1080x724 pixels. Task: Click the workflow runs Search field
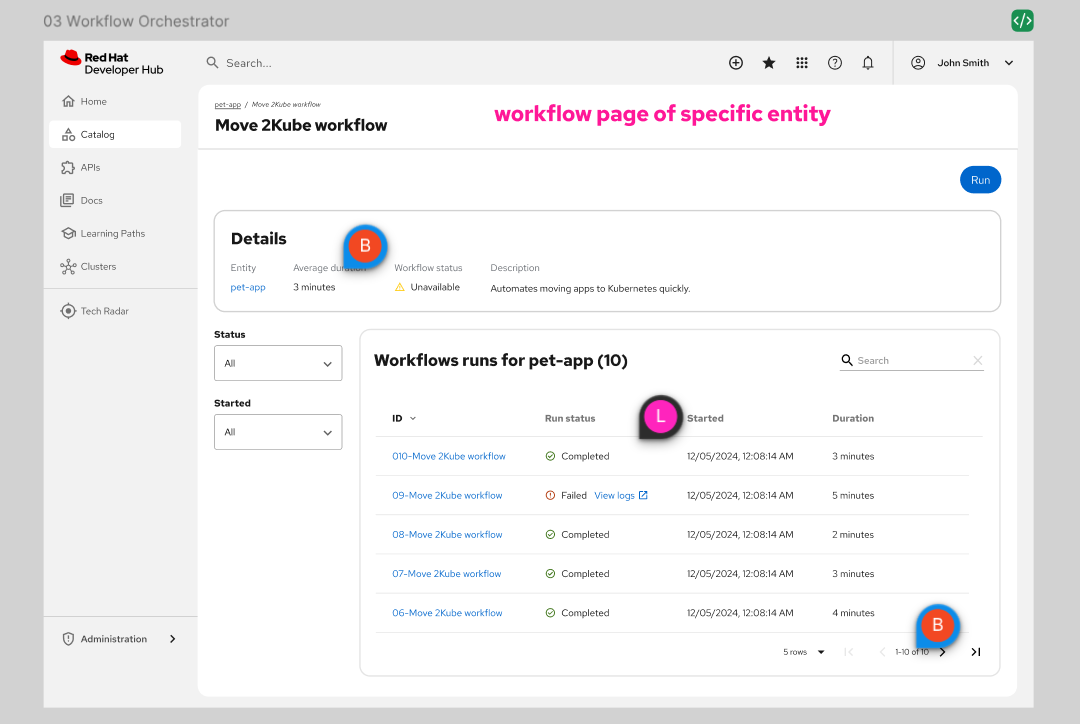point(911,360)
